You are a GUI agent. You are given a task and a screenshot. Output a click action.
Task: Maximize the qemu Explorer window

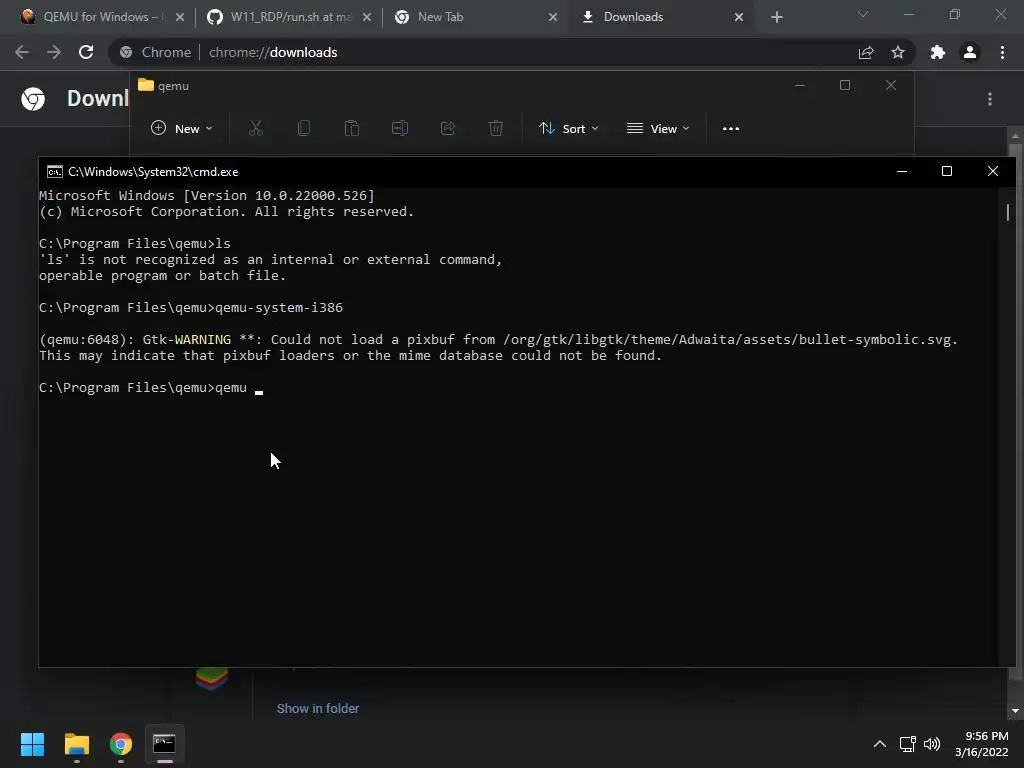pyautogui.click(x=845, y=86)
